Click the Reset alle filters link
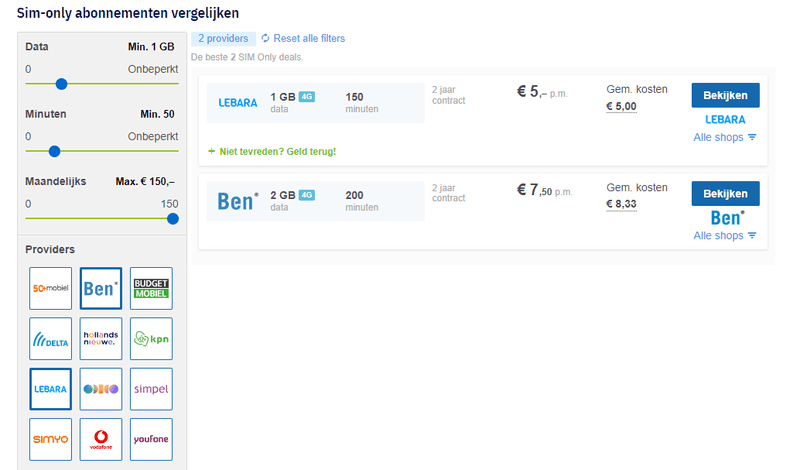 point(309,38)
